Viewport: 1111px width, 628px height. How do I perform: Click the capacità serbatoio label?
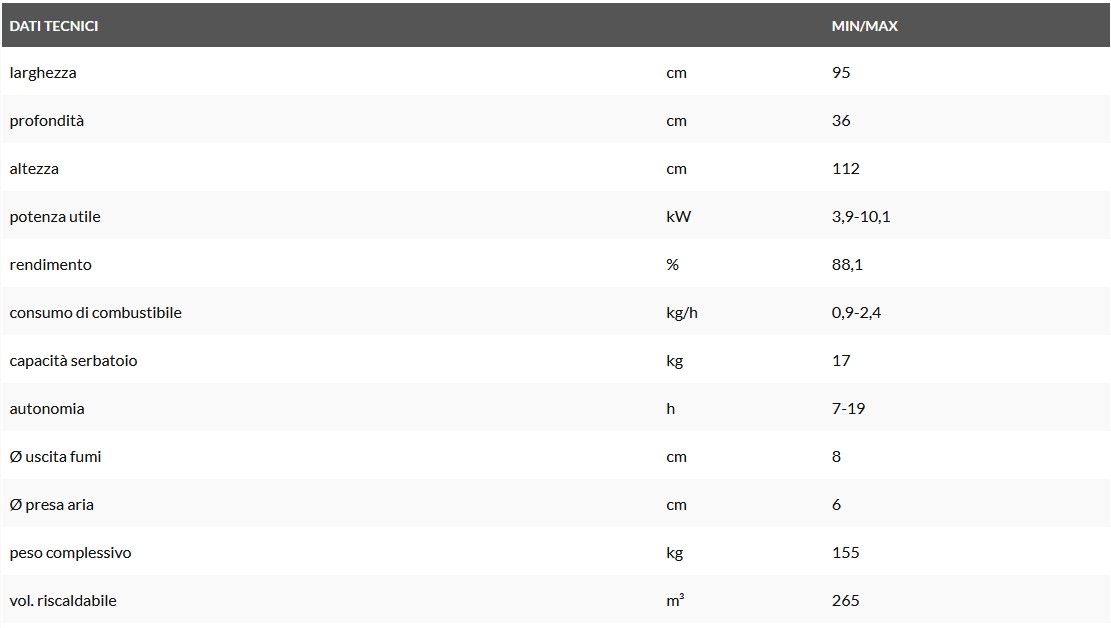tap(74, 361)
